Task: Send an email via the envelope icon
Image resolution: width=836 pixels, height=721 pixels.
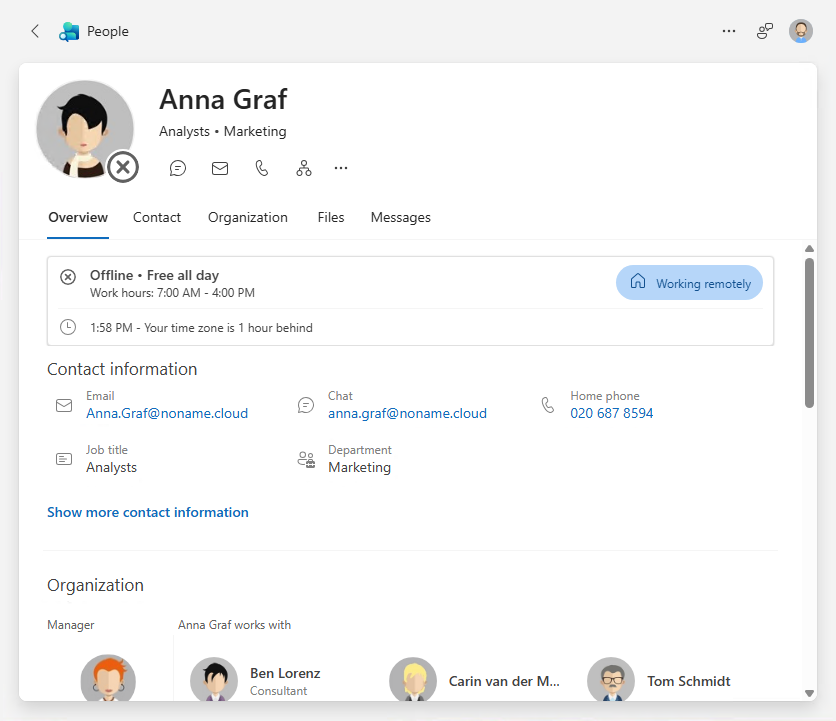Action: tap(220, 168)
